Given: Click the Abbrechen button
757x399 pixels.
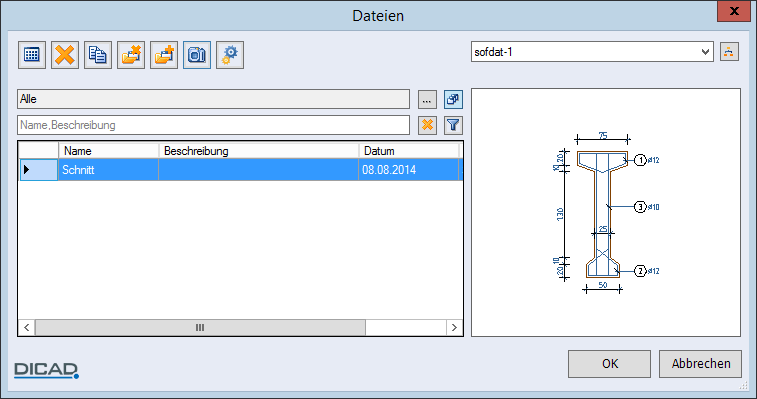Looking at the screenshot, I should (701, 364).
